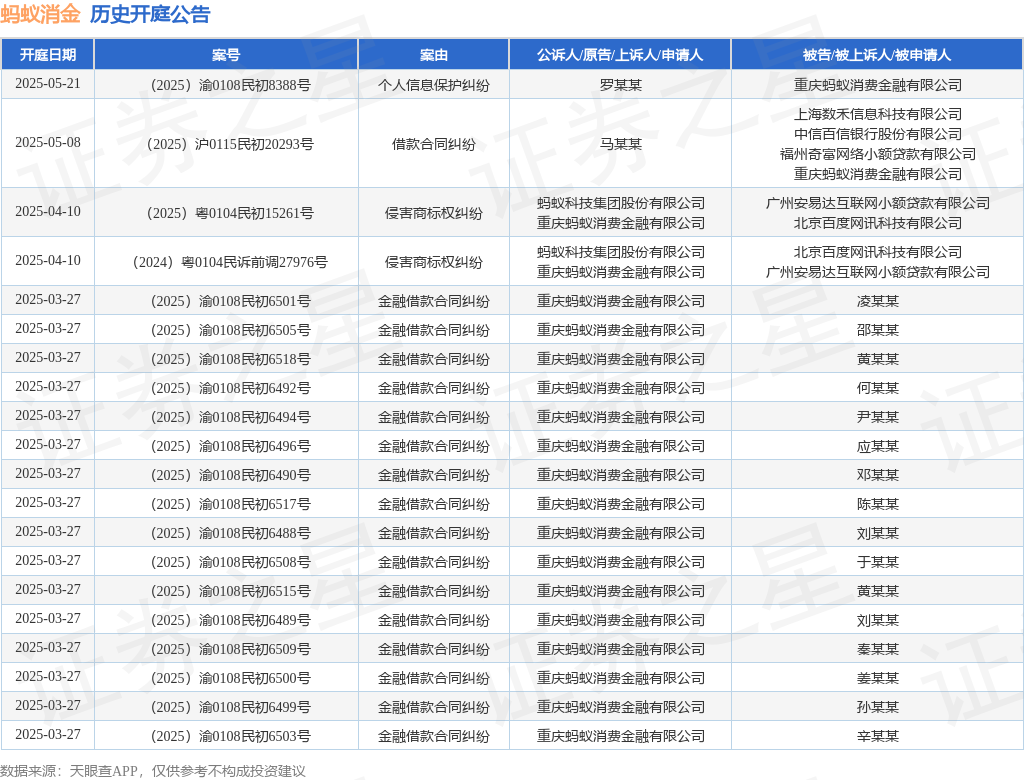Select defendant 陈某某
The width and height of the screenshot is (1024, 780).
click(x=878, y=504)
